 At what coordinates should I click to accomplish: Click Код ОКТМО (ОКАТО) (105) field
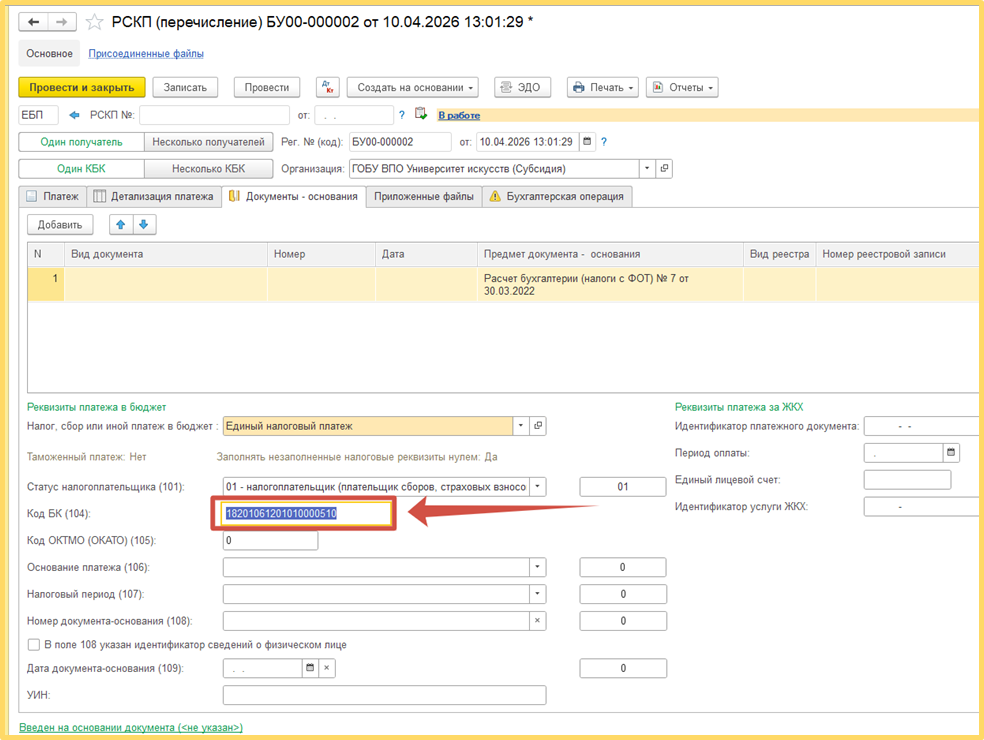click(270, 540)
